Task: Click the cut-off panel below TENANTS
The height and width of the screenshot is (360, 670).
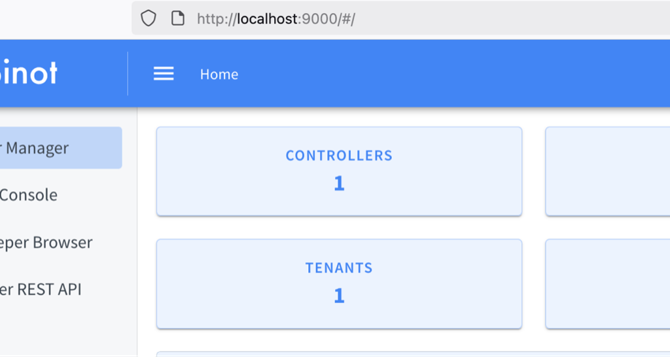Action: [x=413, y=354]
